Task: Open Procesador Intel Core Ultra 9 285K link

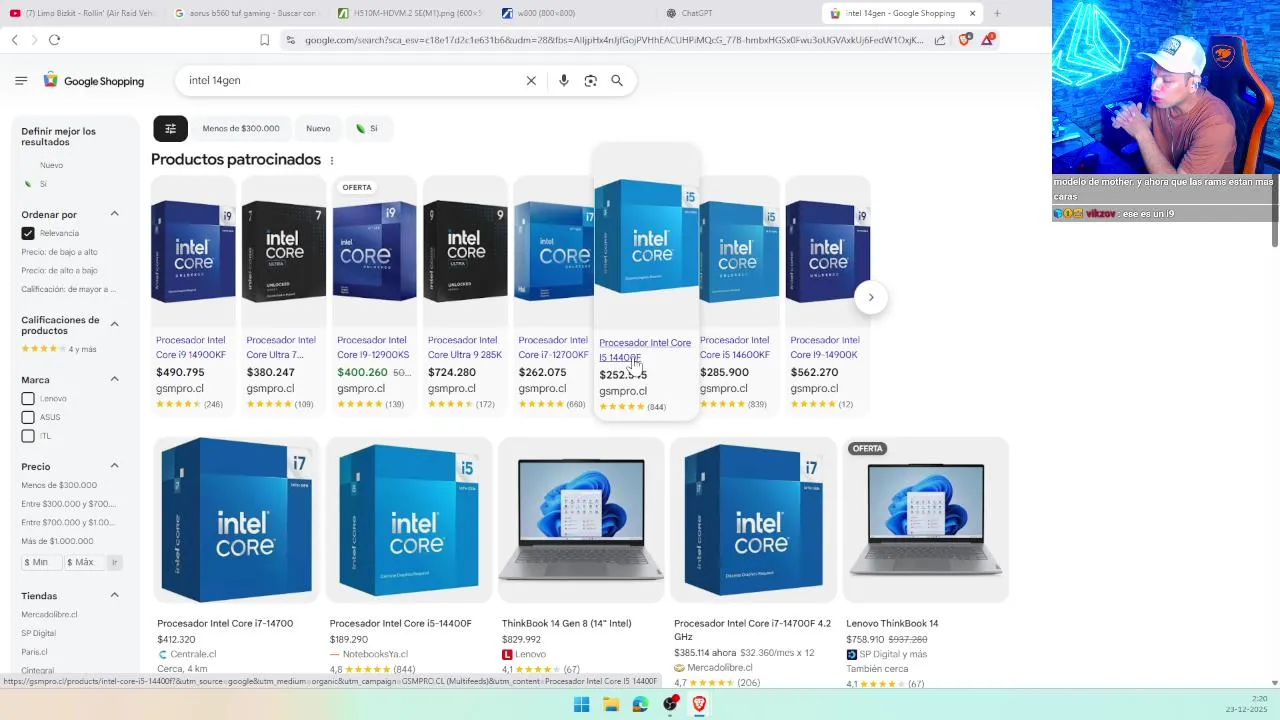Action: pos(465,347)
